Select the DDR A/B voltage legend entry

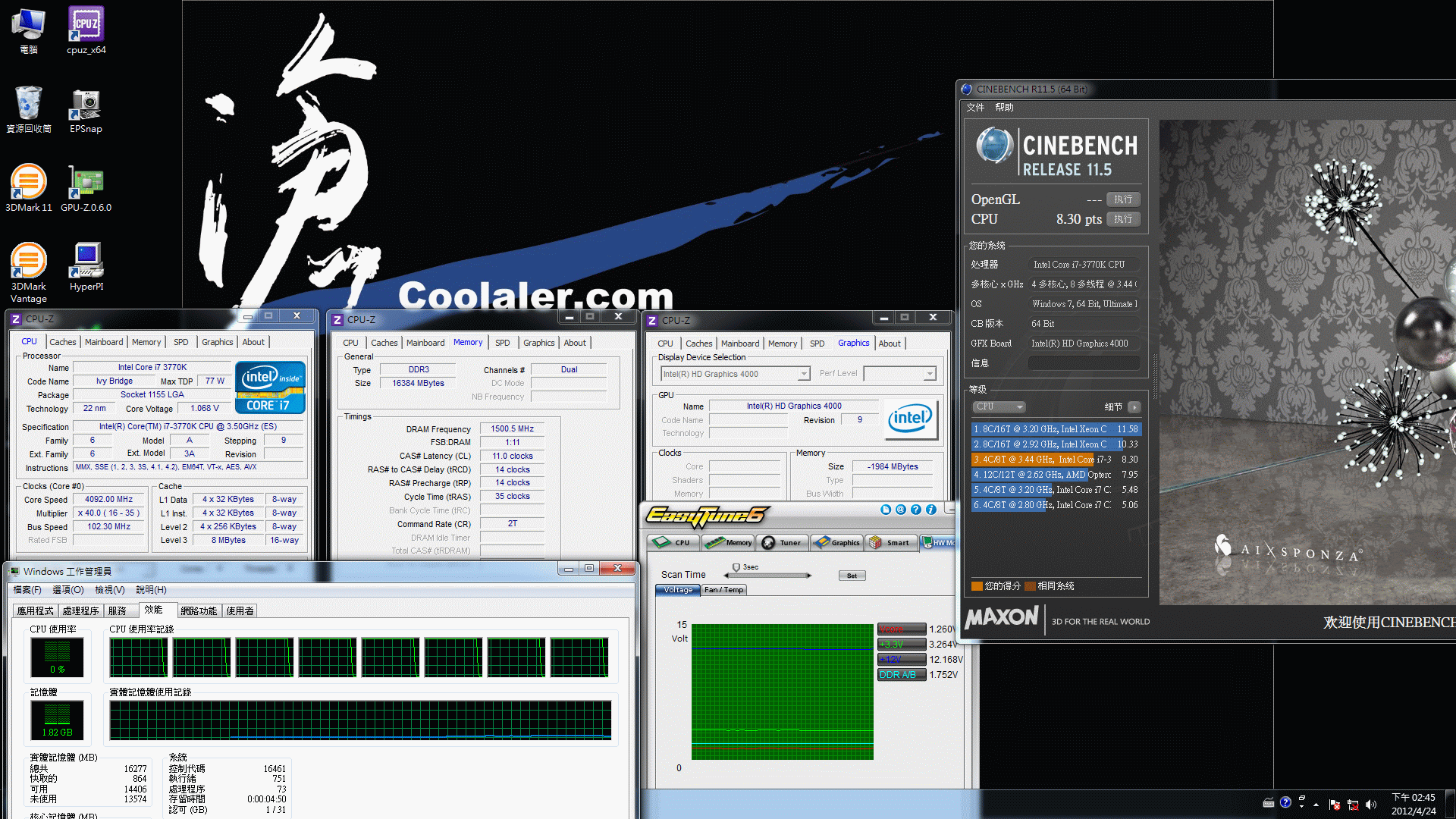pos(902,675)
